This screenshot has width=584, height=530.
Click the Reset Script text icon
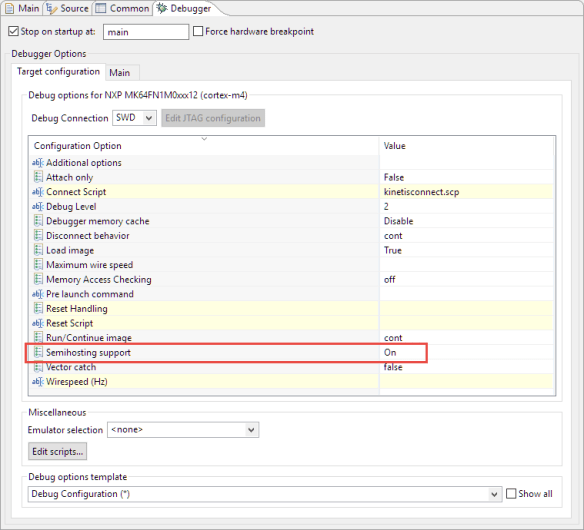coord(38,323)
